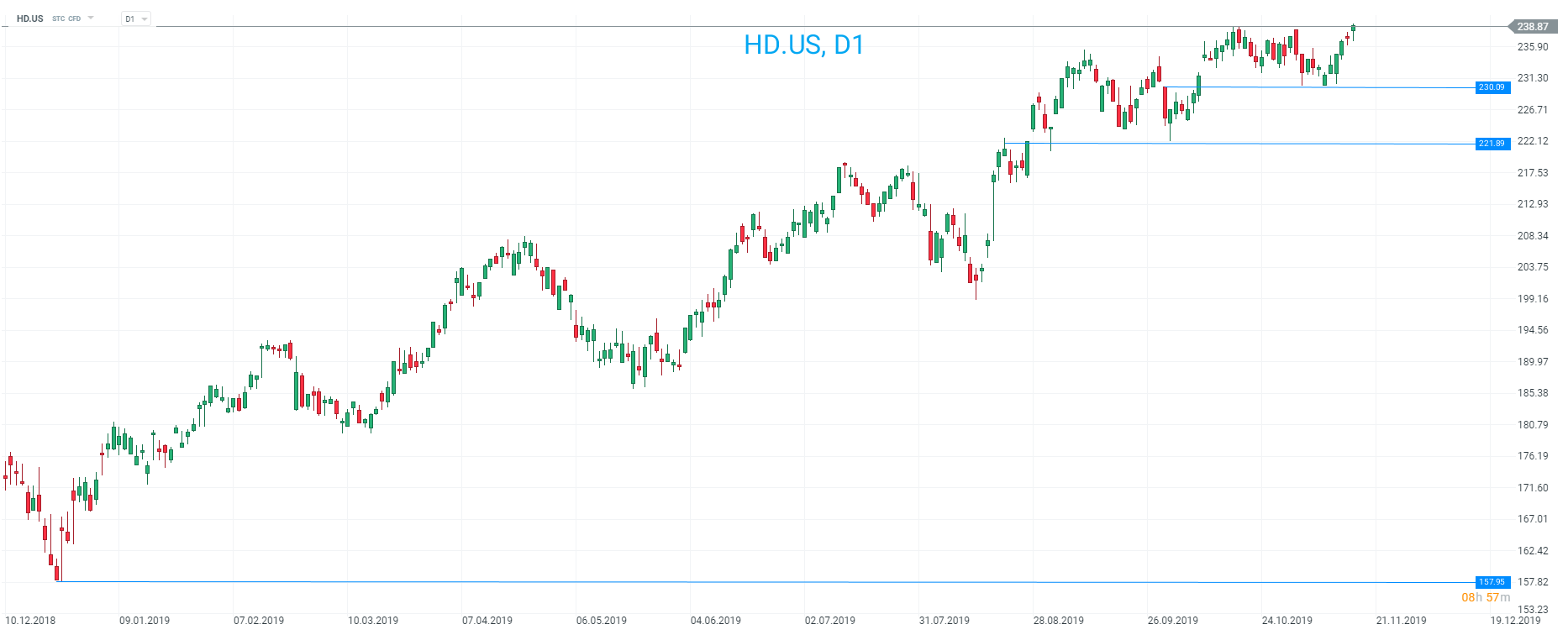Click the 162.42 price axis value
The image size is (1568, 635).
[1533, 551]
